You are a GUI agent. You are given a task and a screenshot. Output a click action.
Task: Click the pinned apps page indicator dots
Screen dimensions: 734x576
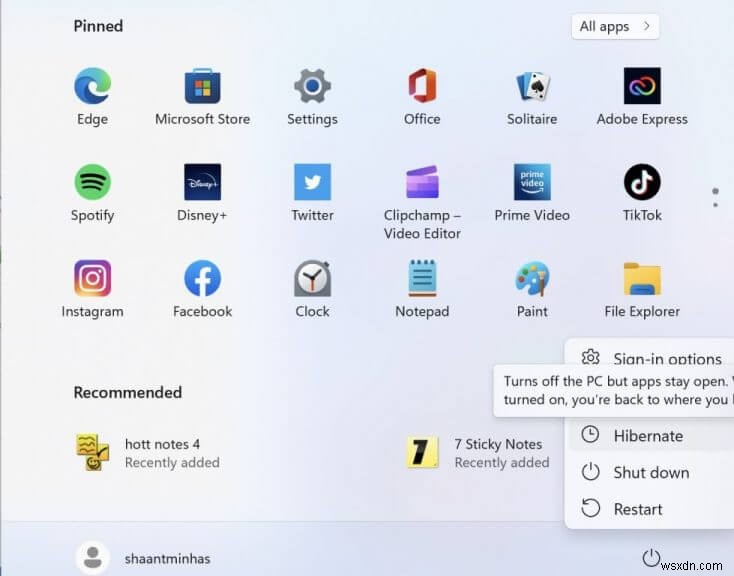pyautogui.click(x=715, y=198)
